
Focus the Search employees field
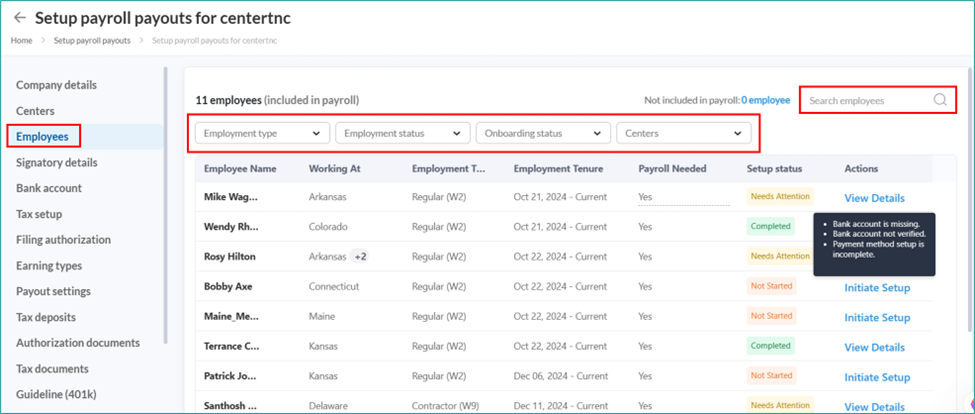click(877, 100)
